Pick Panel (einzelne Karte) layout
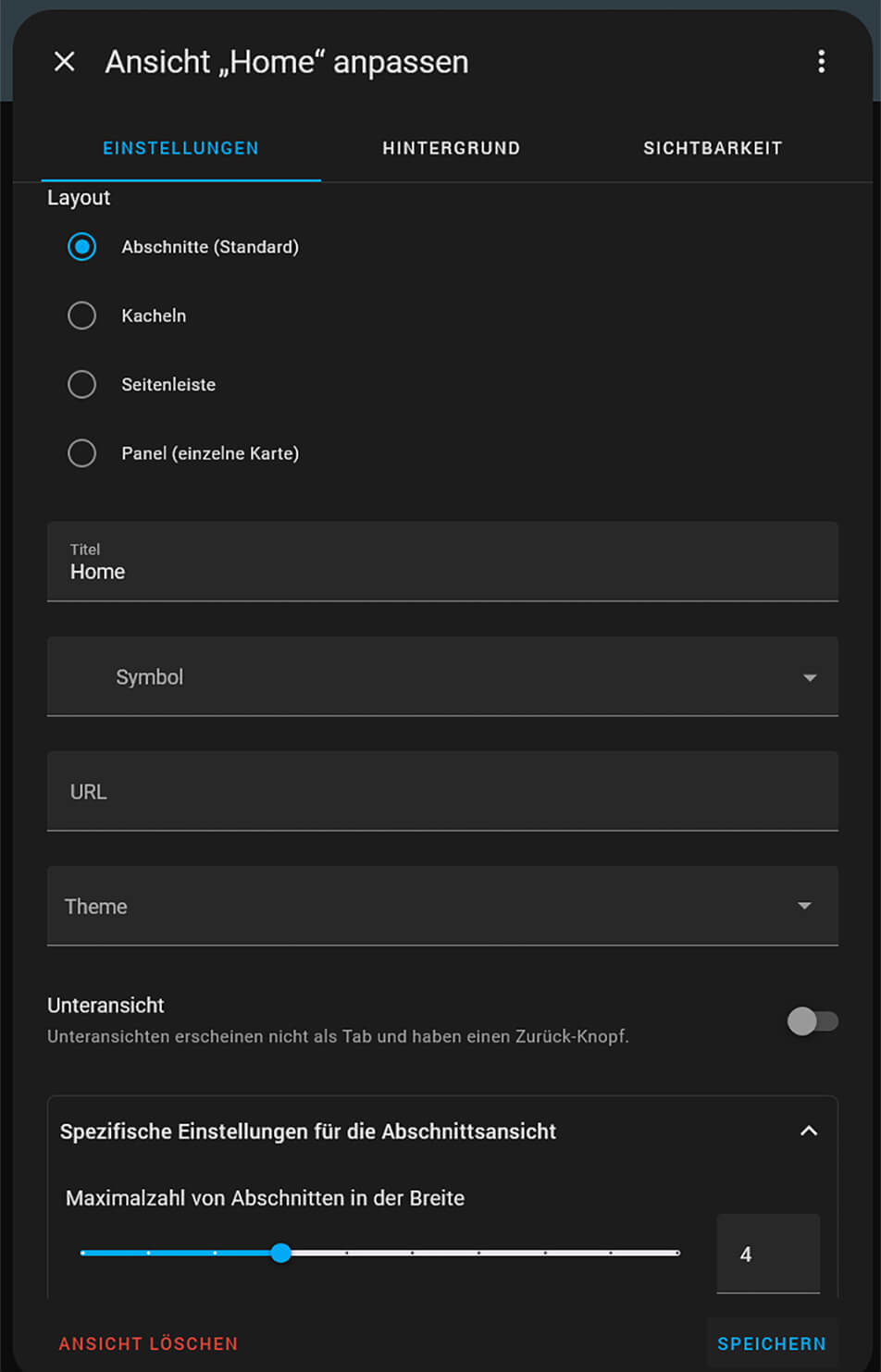881x1372 pixels. pyautogui.click(x=82, y=453)
